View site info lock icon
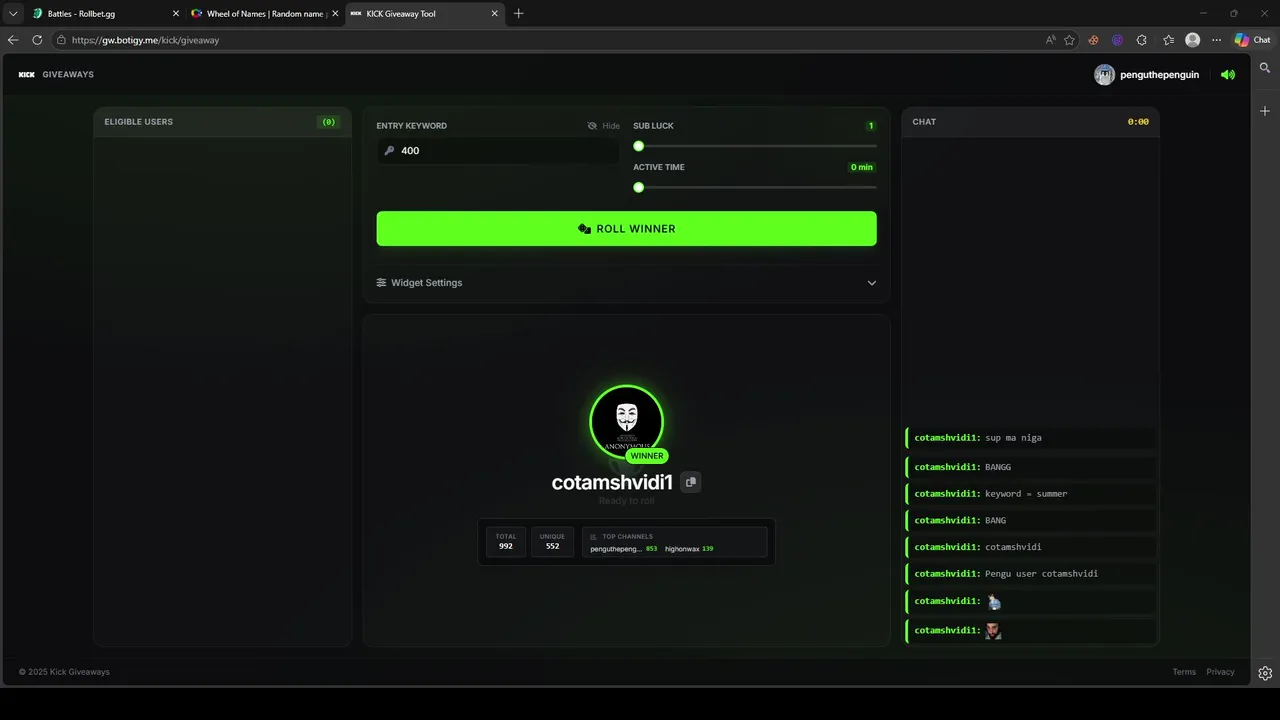 tap(61, 40)
